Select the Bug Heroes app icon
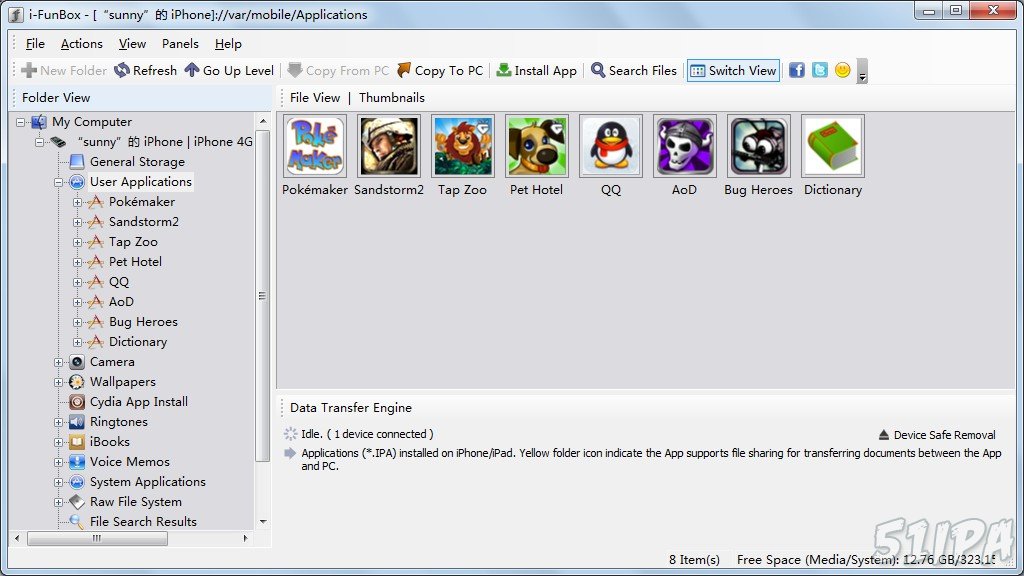1024x576 pixels. 758,146
